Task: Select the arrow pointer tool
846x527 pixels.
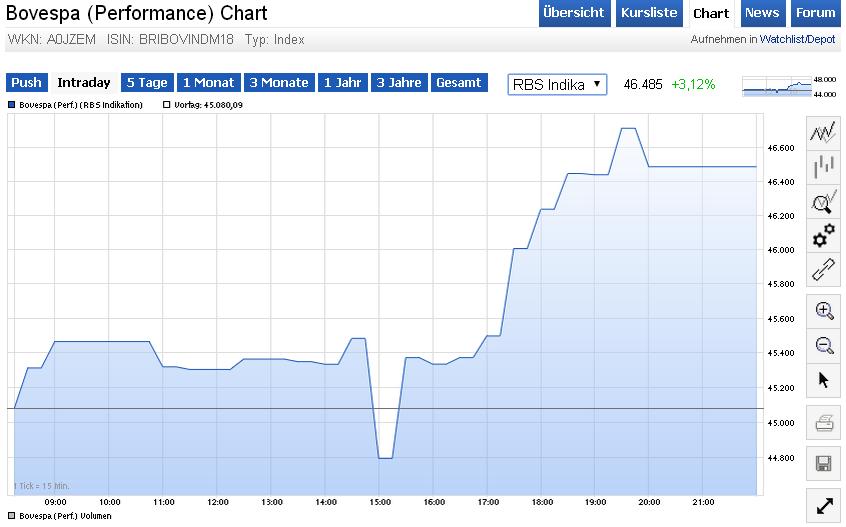Action: click(x=824, y=379)
